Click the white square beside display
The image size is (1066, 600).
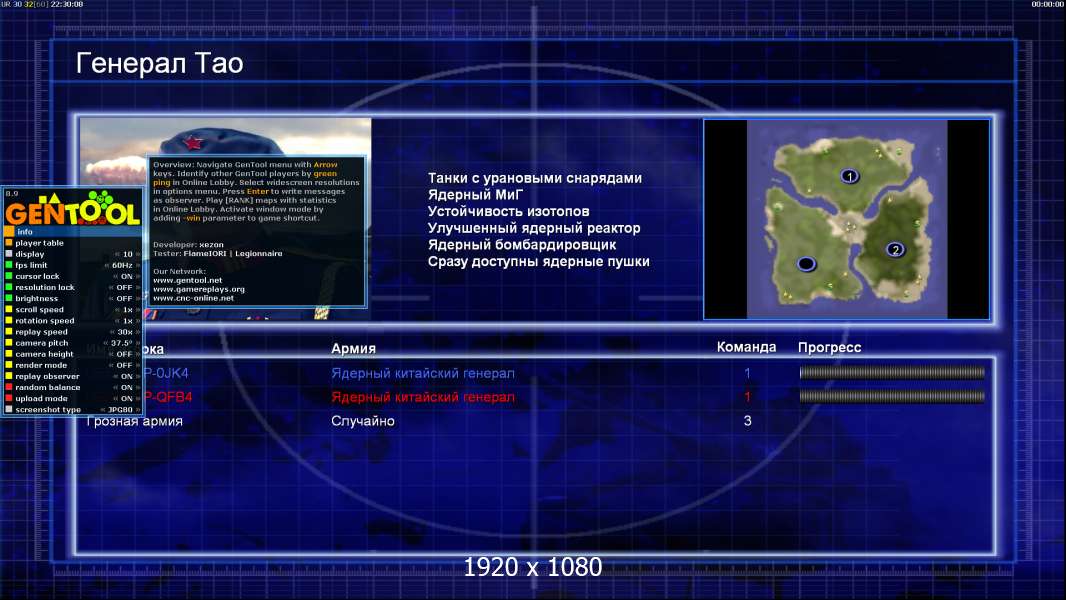point(9,254)
